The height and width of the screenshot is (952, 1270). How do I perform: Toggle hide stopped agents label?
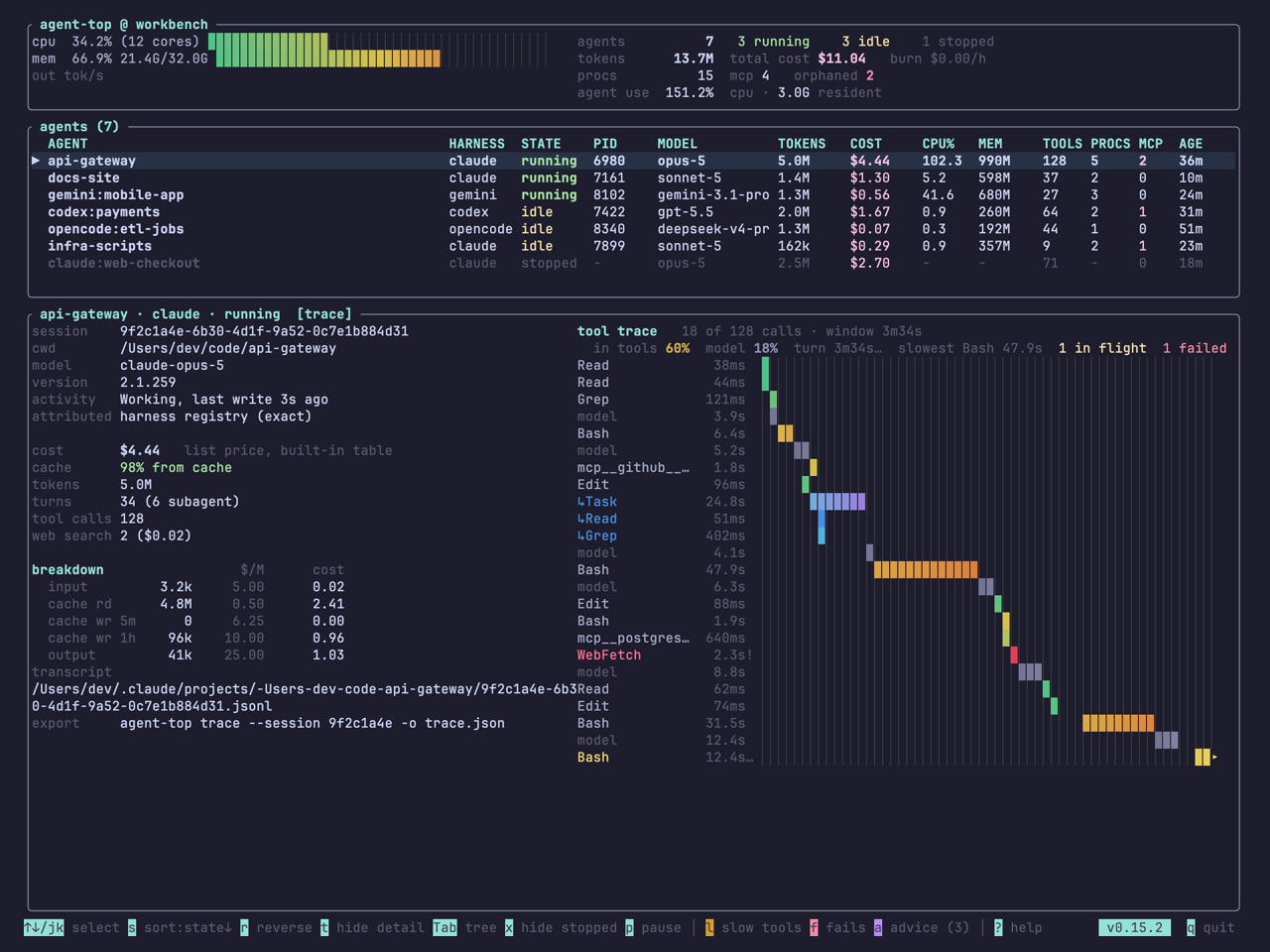pyautogui.click(x=569, y=928)
